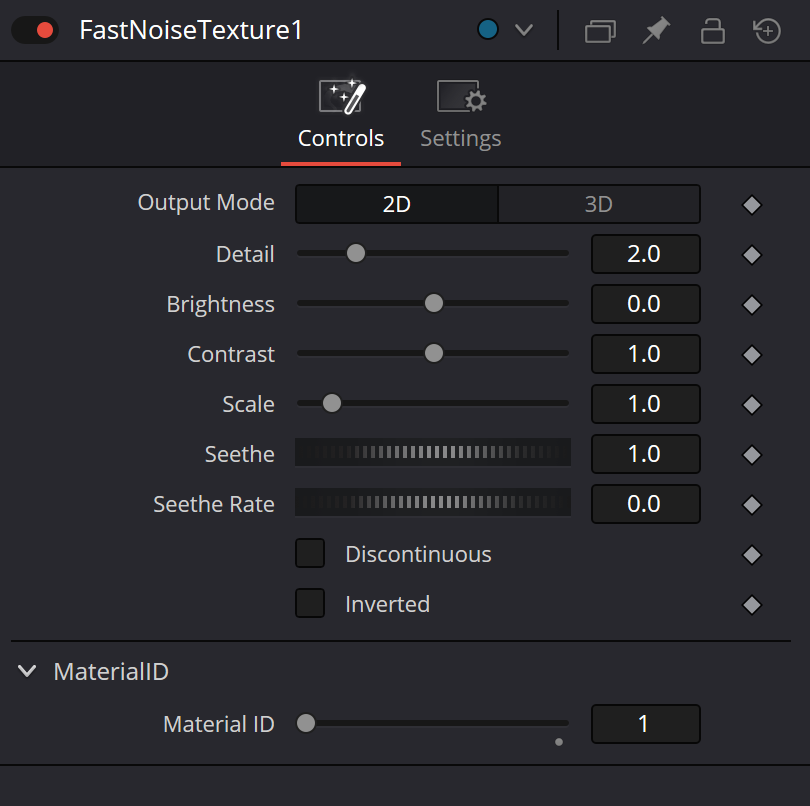
Task: Enable the Discontinuous checkbox
Action: pyautogui.click(x=310, y=553)
